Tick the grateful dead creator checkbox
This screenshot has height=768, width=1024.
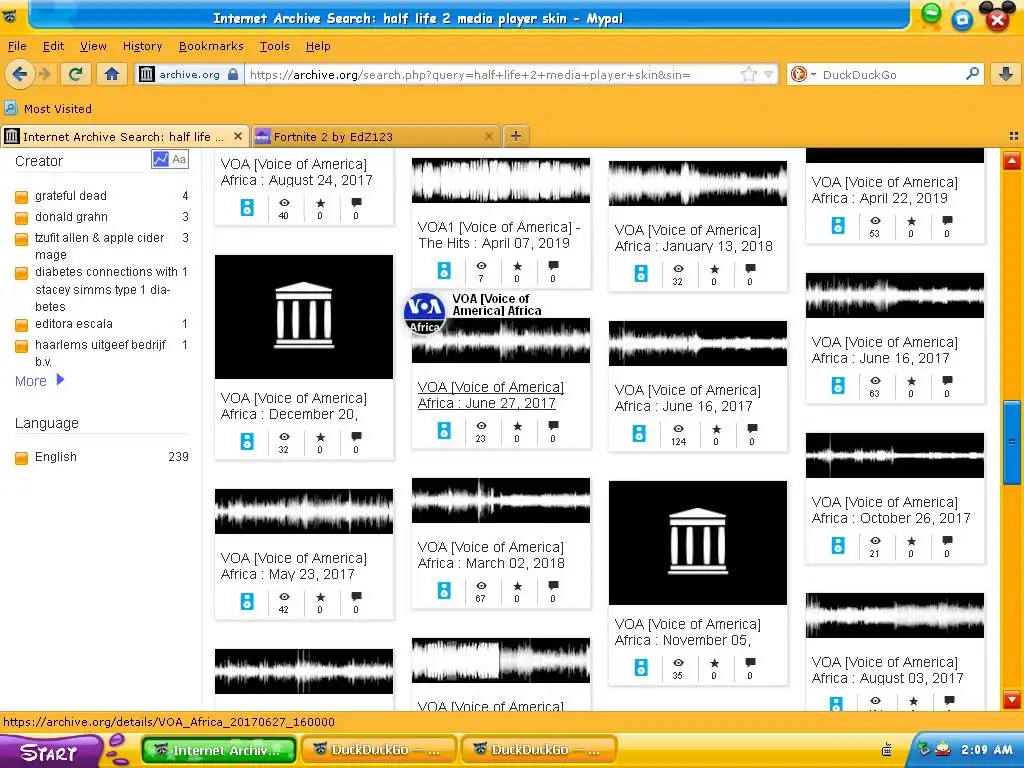[22, 197]
